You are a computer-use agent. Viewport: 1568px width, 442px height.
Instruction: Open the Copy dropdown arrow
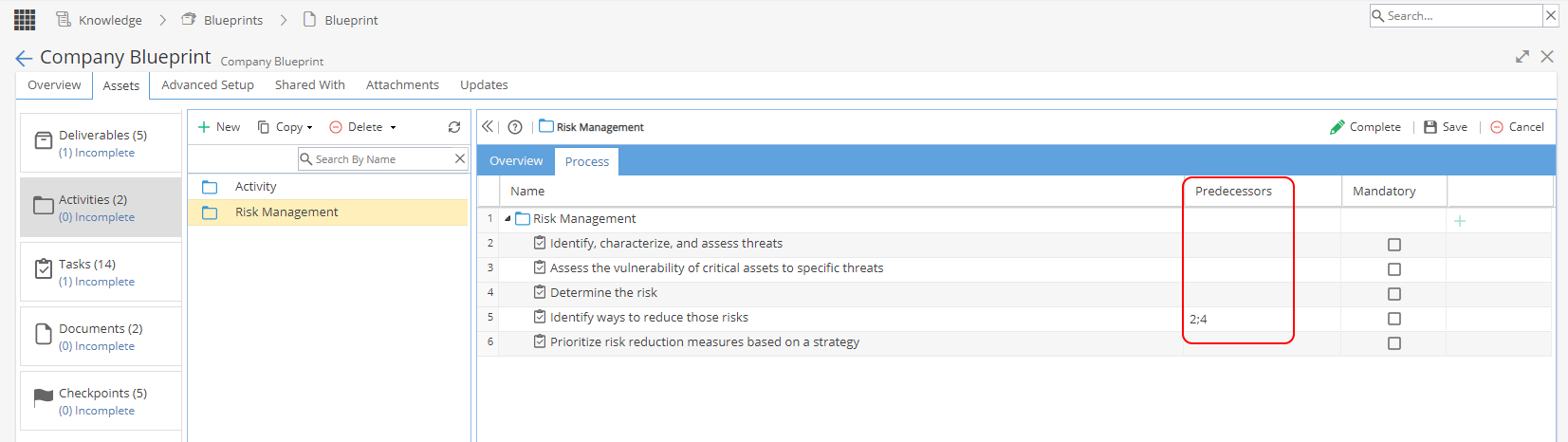pyautogui.click(x=310, y=127)
